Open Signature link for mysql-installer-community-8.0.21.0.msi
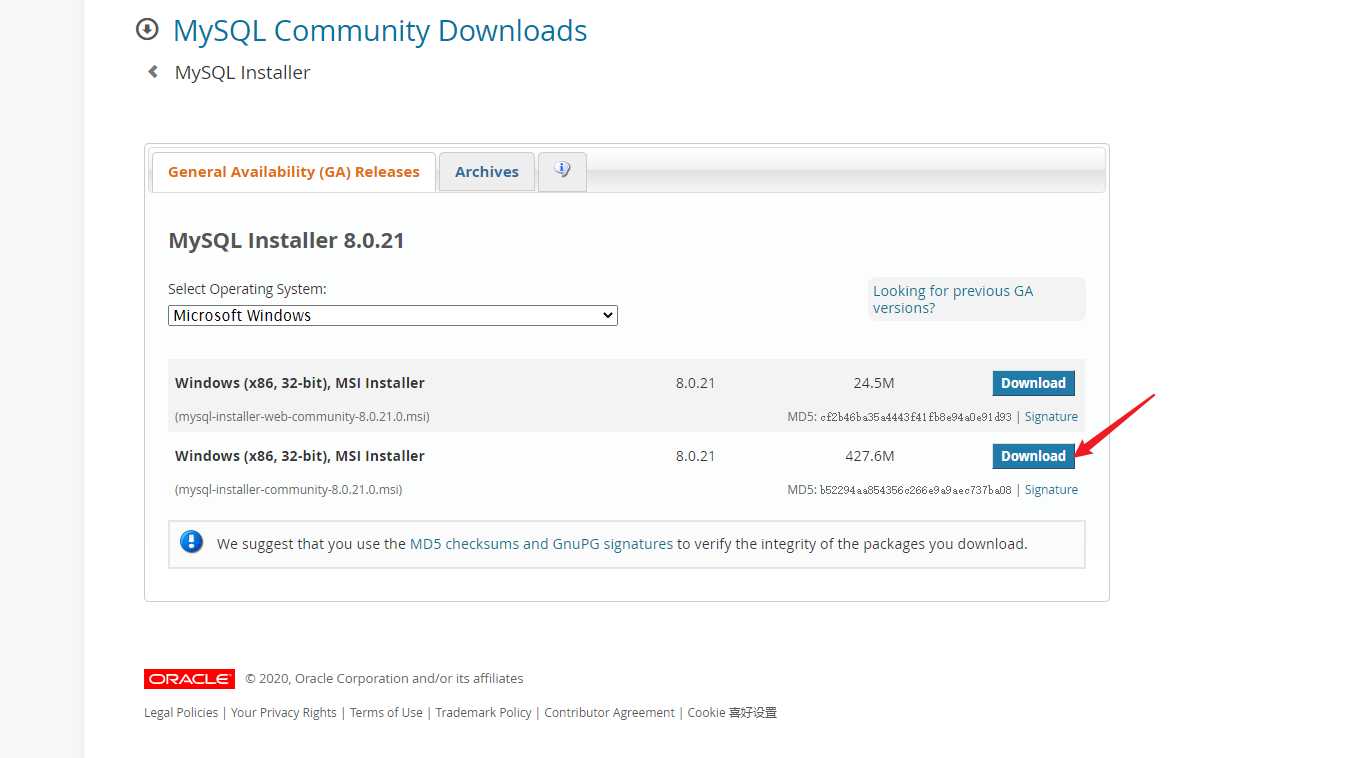 tap(1051, 490)
